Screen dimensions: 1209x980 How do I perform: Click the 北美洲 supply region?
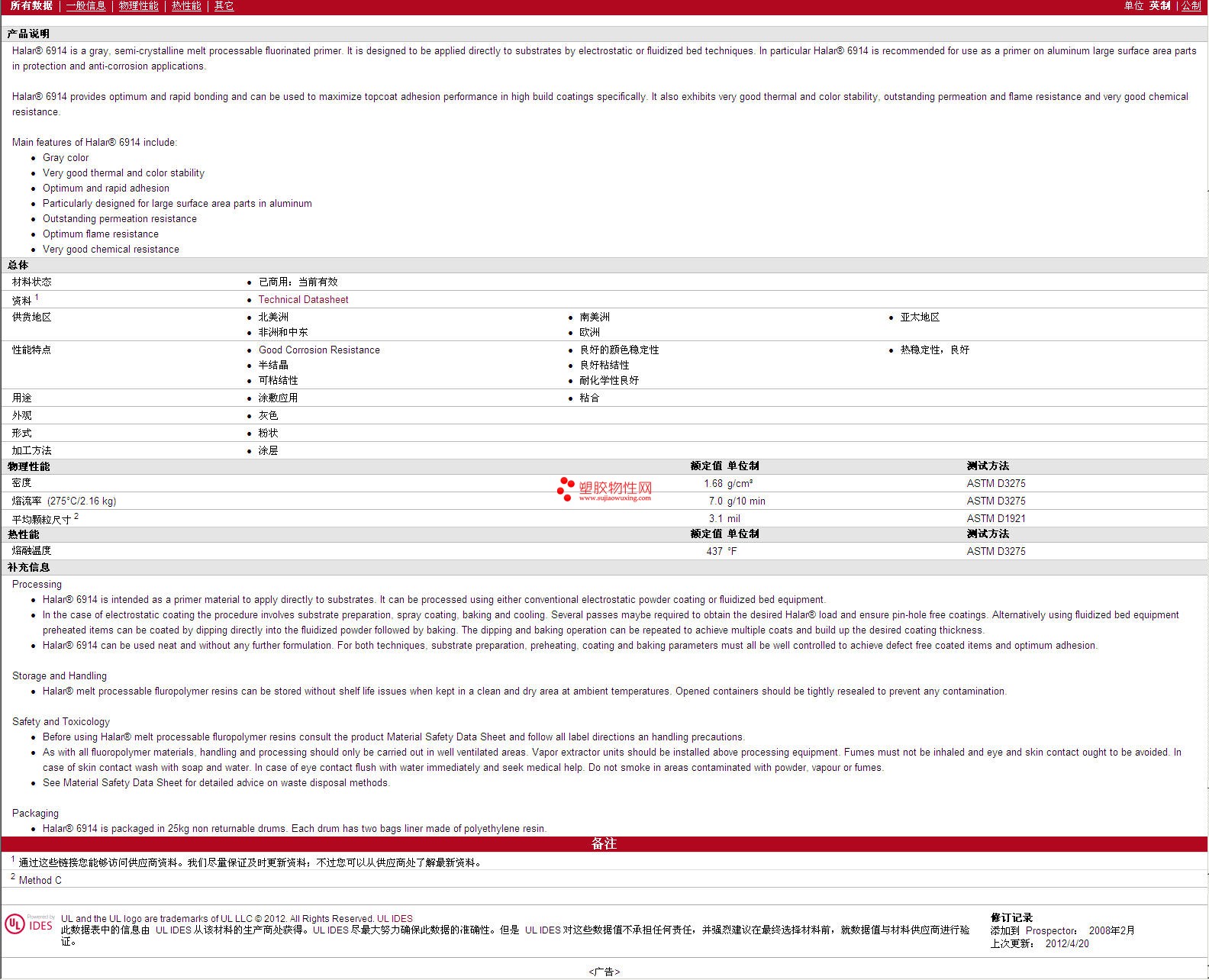[x=273, y=318]
